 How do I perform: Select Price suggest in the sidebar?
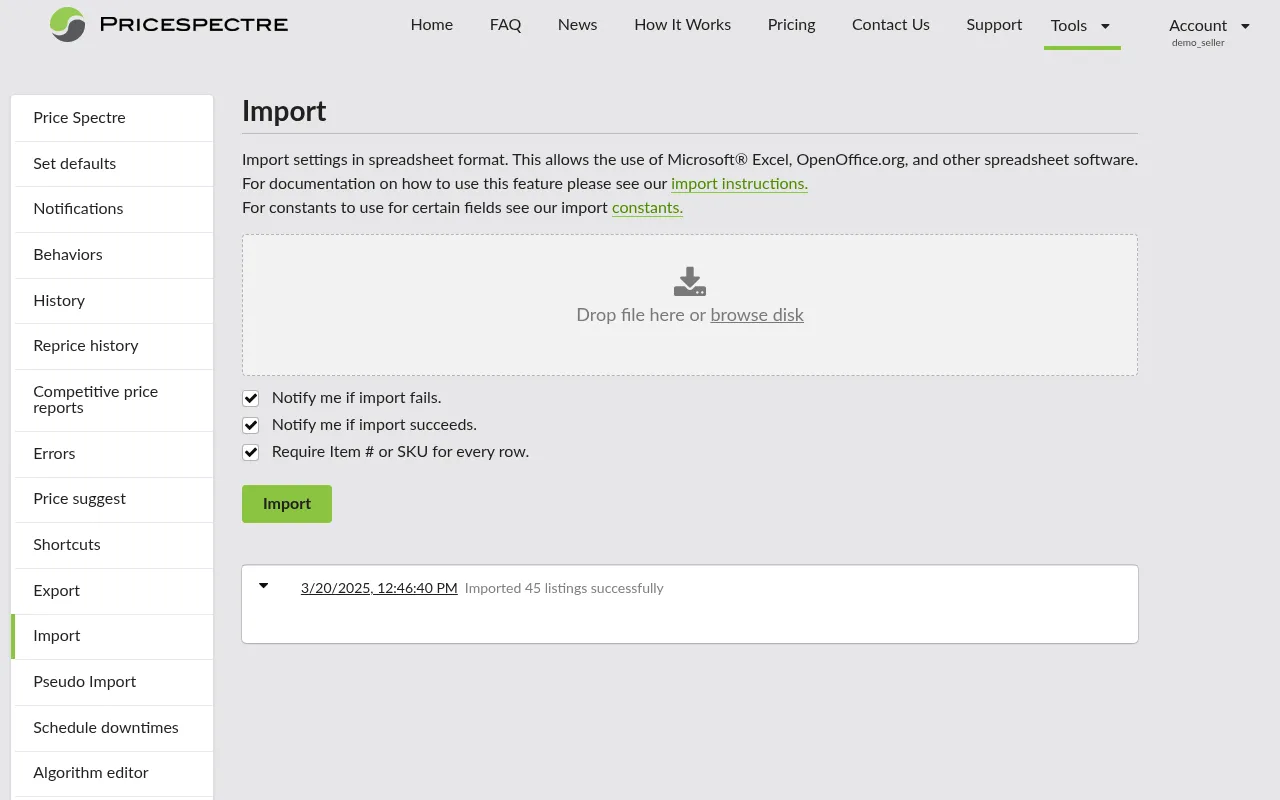(x=79, y=499)
